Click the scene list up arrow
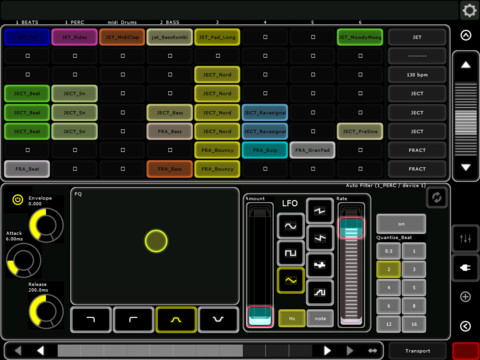 [466, 65]
